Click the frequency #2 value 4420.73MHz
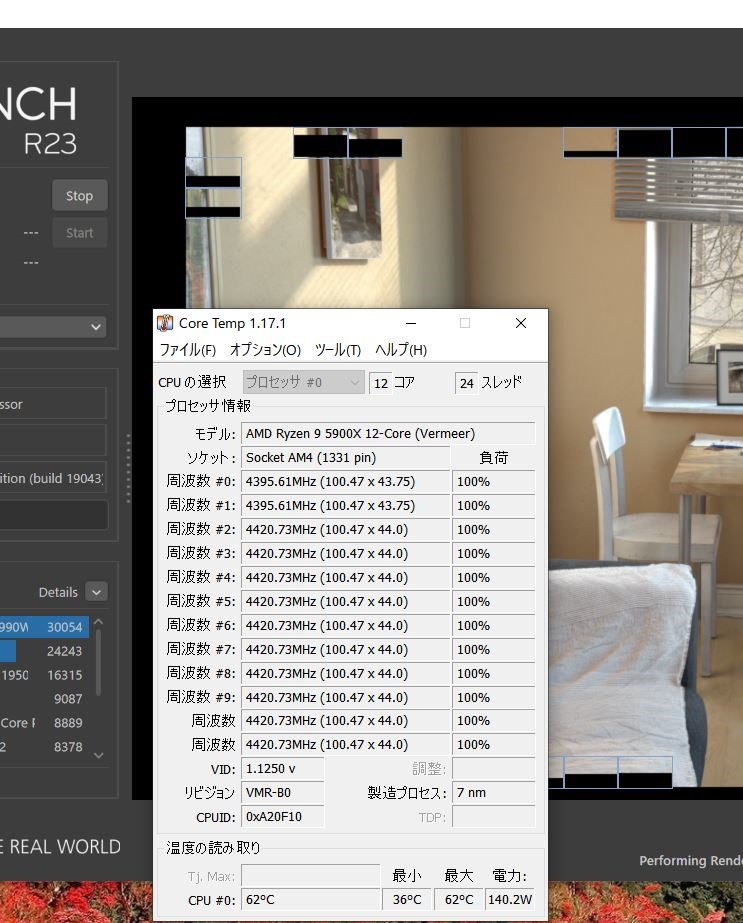 346,530
